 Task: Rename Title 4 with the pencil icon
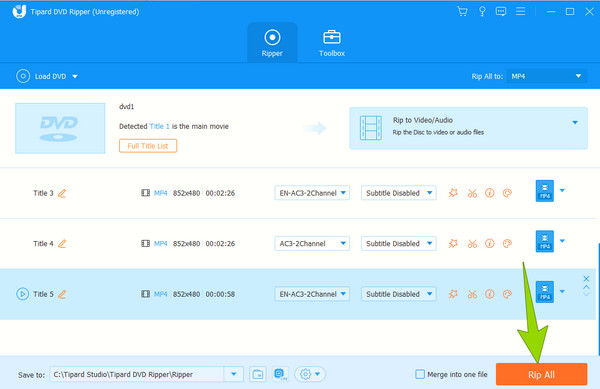[x=62, y=244]
